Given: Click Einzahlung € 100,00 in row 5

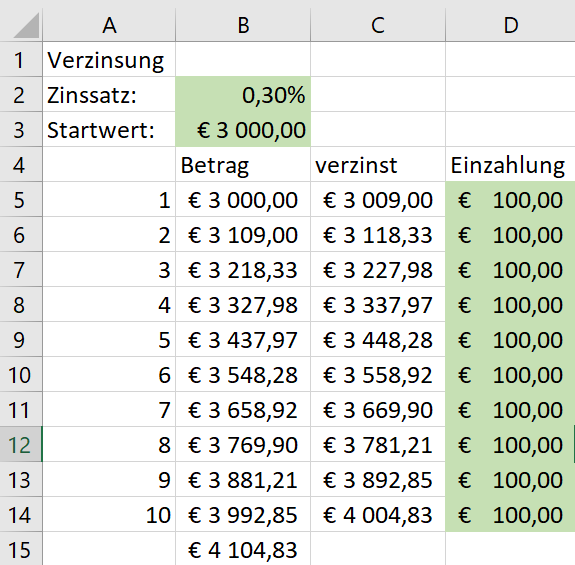Looking at the screenshot, I should coord(510,199).
